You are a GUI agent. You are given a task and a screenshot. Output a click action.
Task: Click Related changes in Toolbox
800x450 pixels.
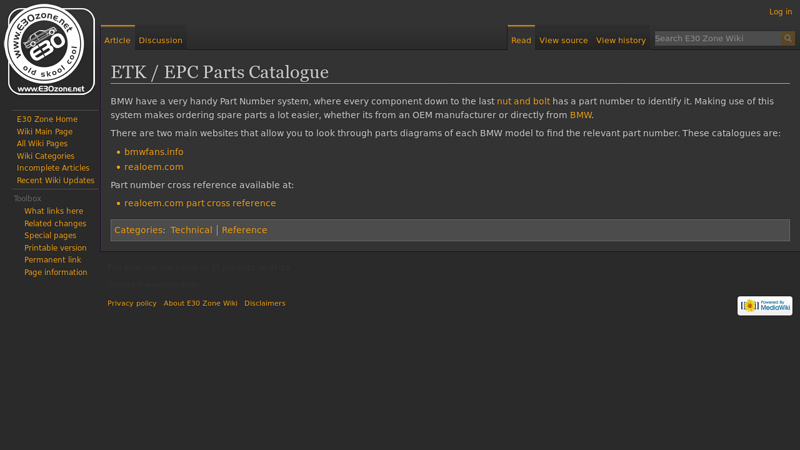55,223
